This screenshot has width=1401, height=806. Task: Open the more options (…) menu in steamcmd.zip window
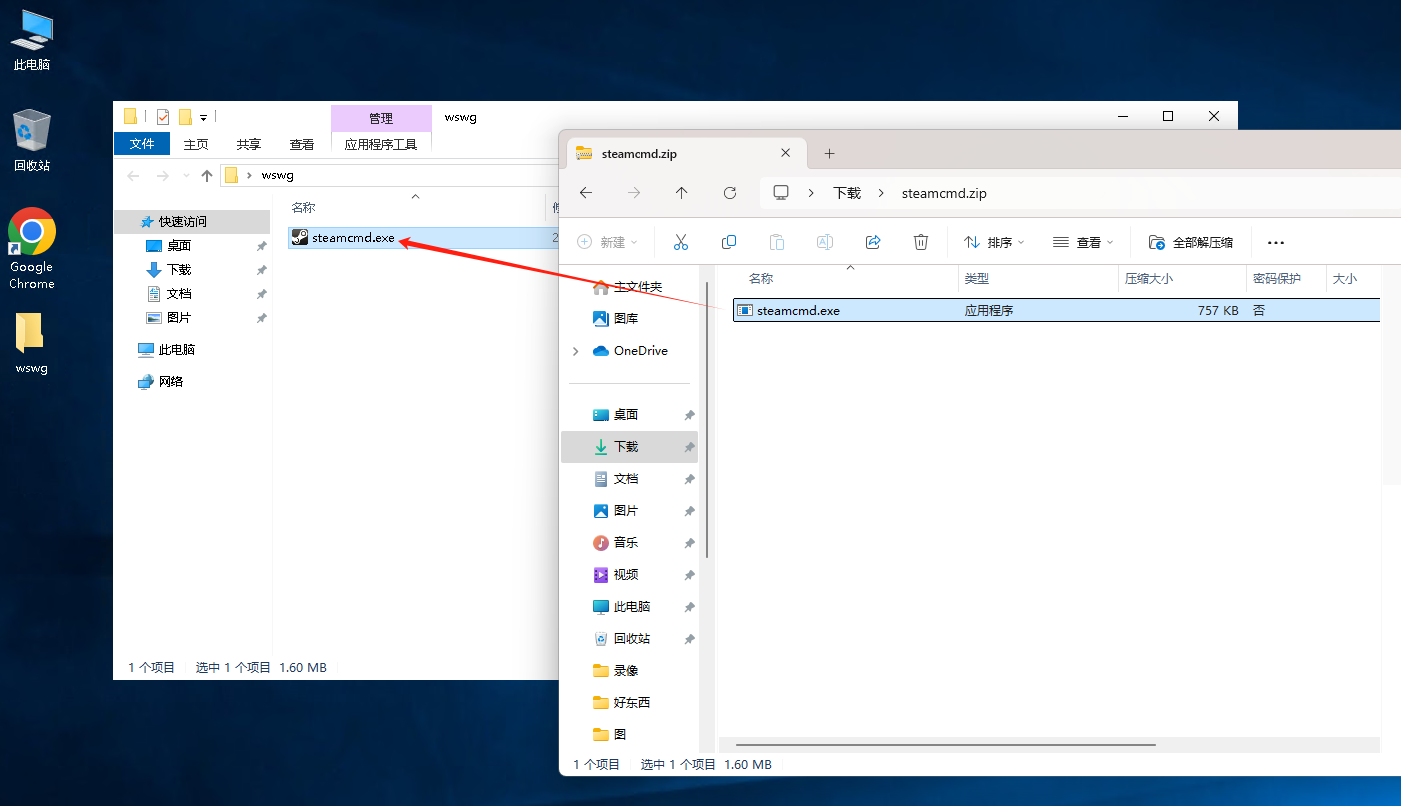tap(1275, 242)
